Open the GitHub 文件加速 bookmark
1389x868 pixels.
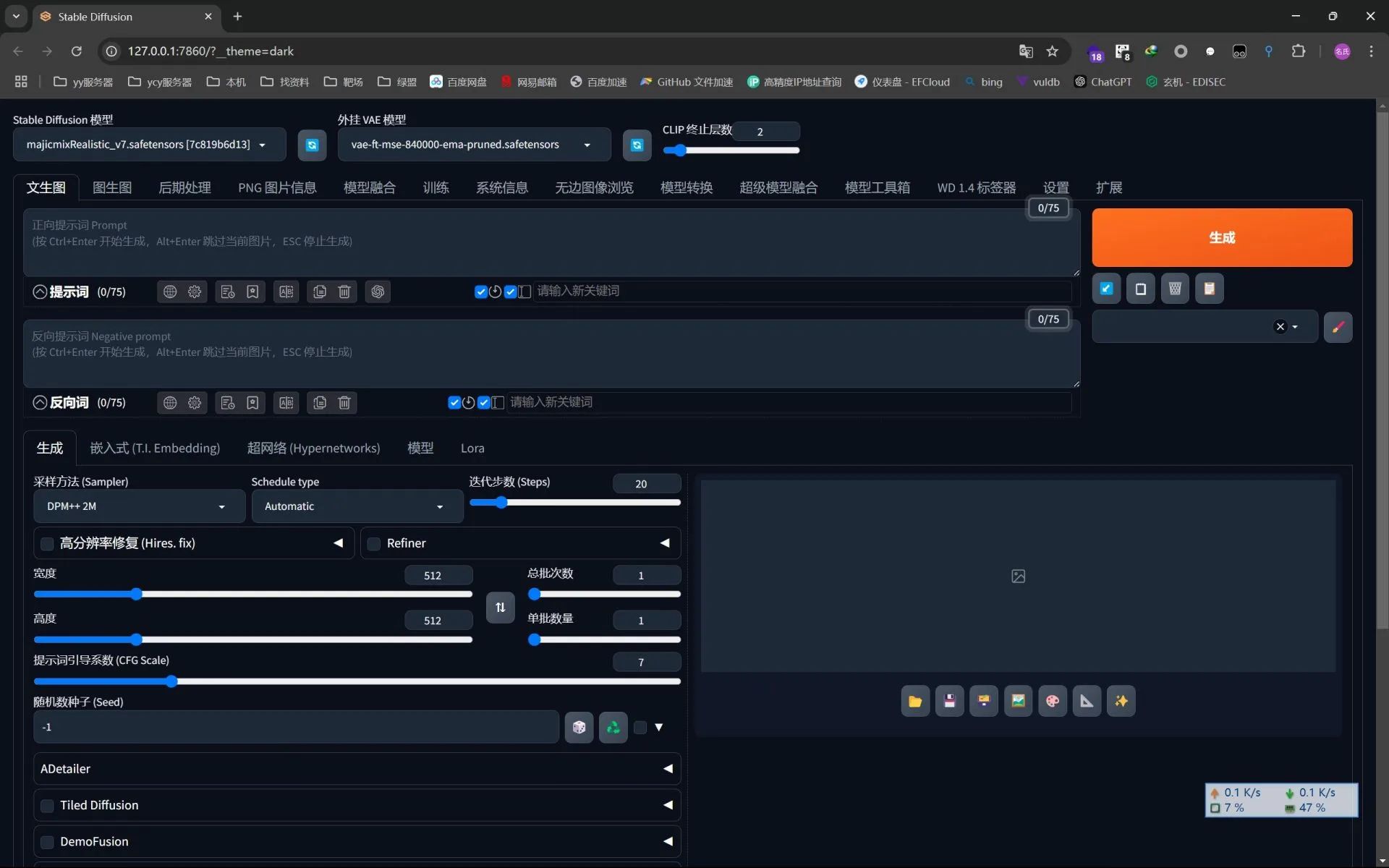click(687, 82)
